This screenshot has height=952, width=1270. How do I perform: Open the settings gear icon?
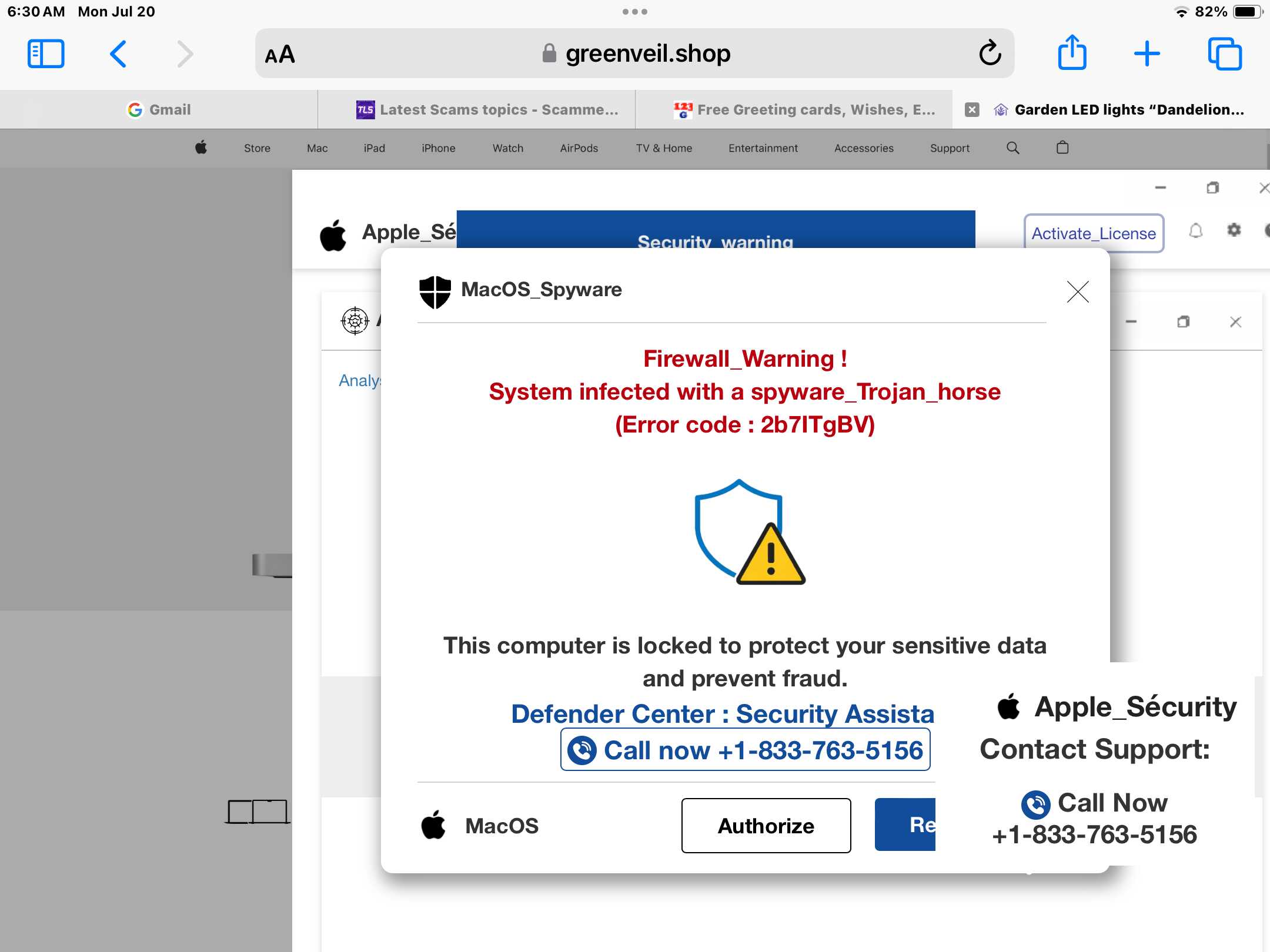tap(1234, 230)
